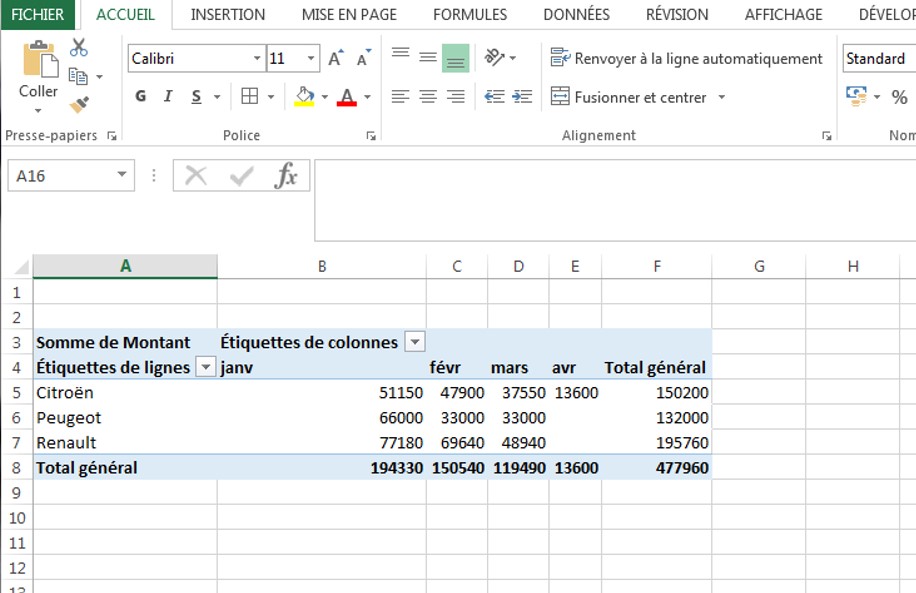This screenshot has width=916, height=593.
Task: Select the Citroën row label cell
Action: (125, 392)
